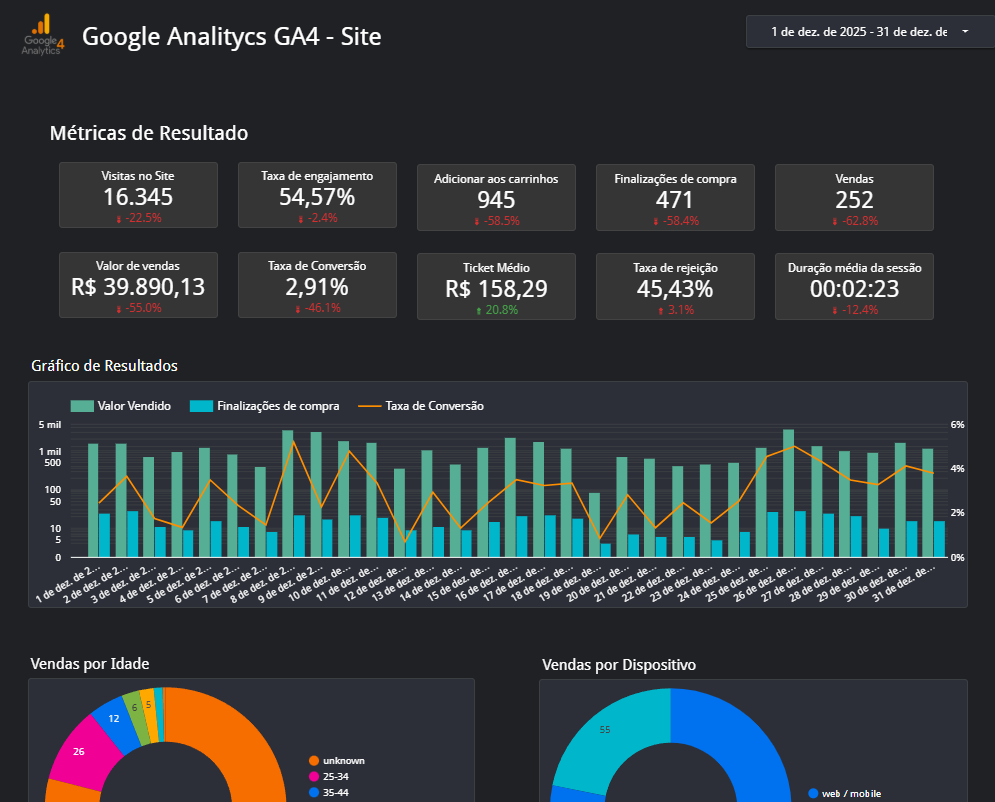Screen dimensions: 995x802
Task: Click the Valor de vendas R$ 39.890,13
Action: pos(138,287)
